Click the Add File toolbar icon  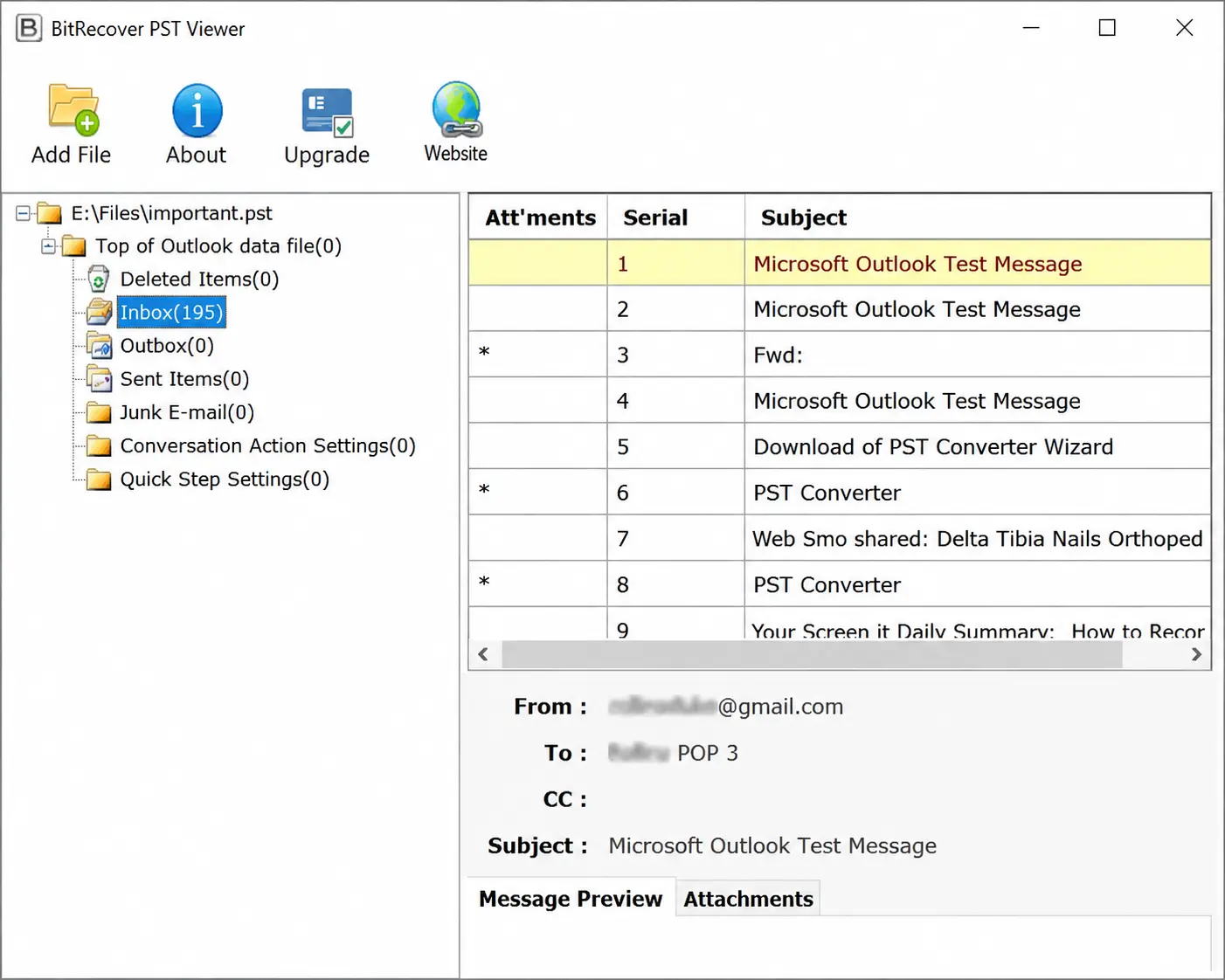pyautogui.click(x=73, y=110)
